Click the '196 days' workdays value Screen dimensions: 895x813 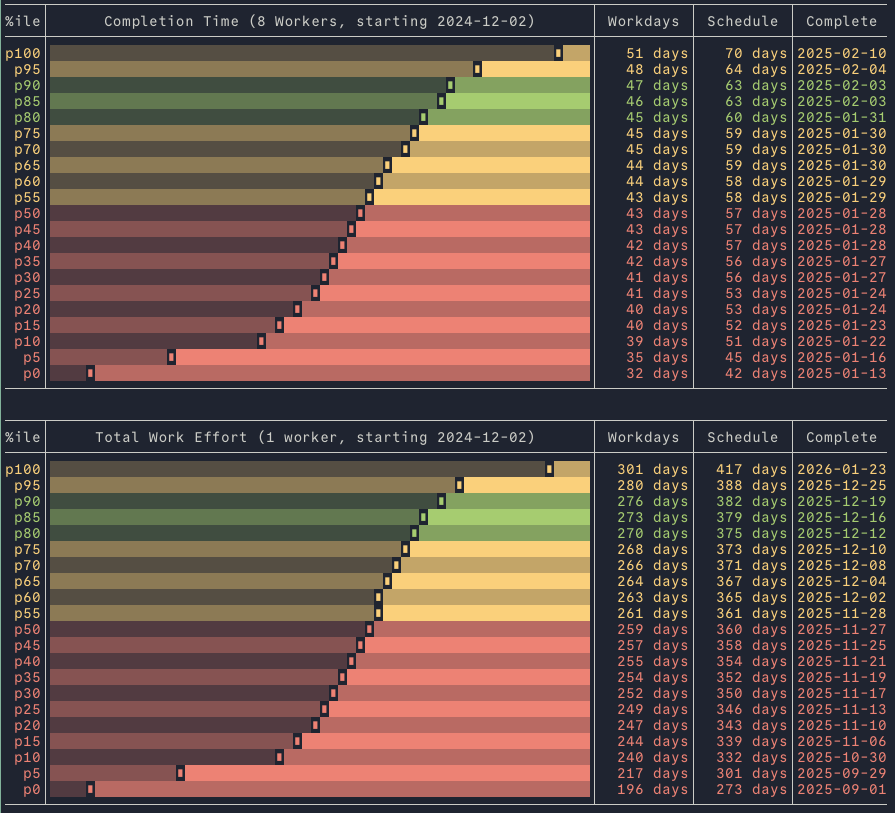(652, 790)
